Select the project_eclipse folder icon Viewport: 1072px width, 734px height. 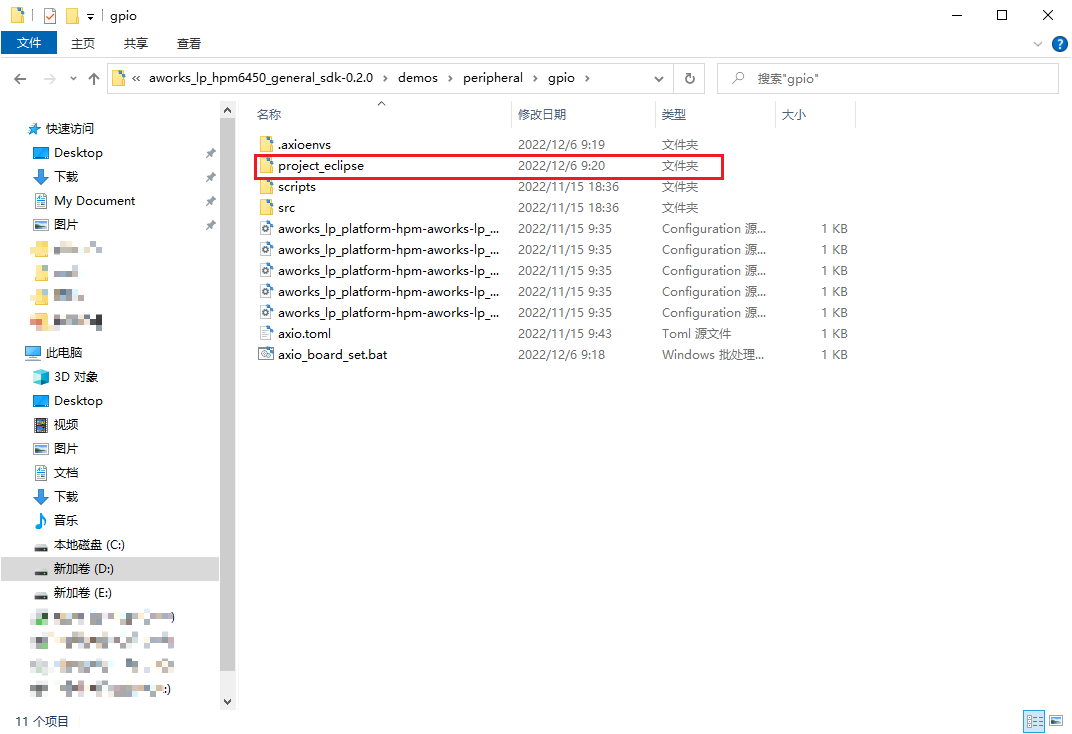[267, 165]
